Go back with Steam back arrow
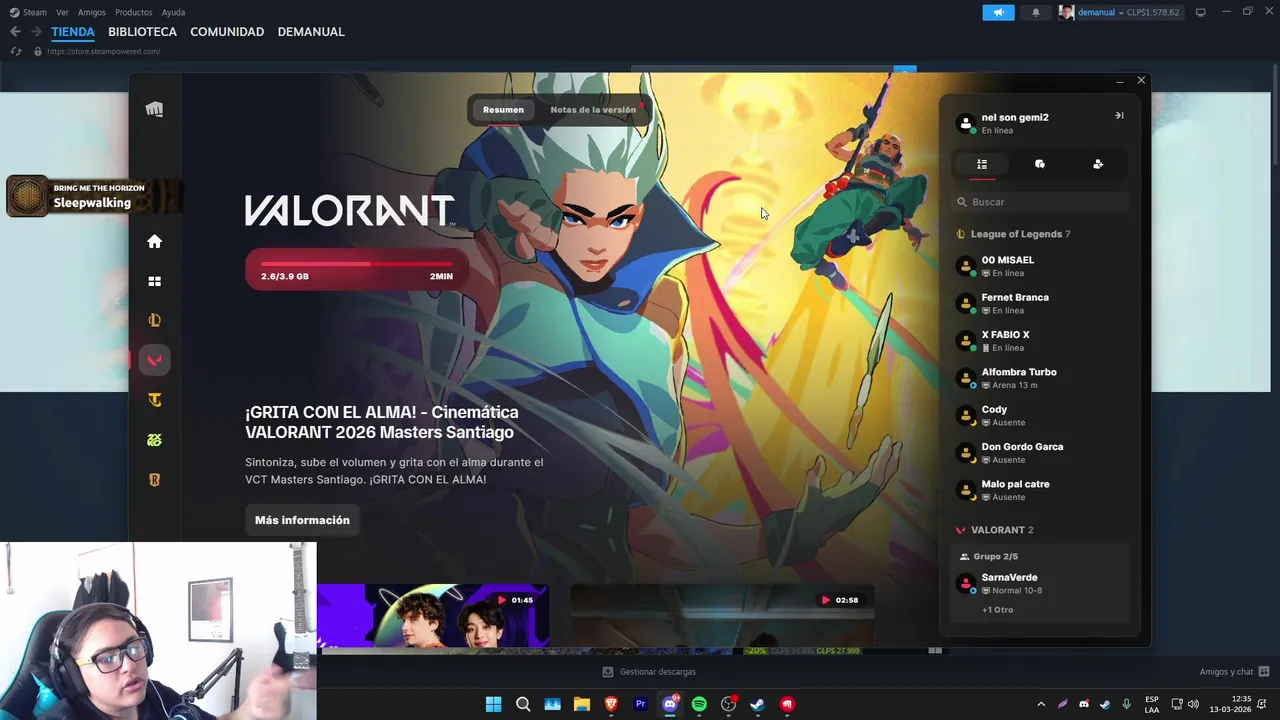 15,32
